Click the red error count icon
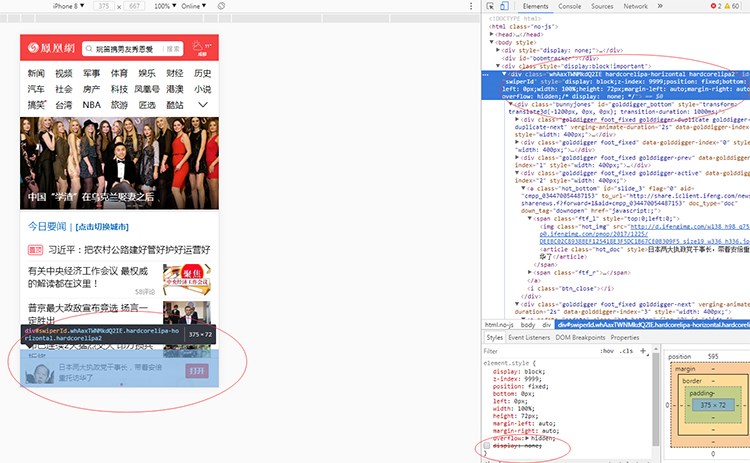Screen dimensions: 750x463 (713, 6)
